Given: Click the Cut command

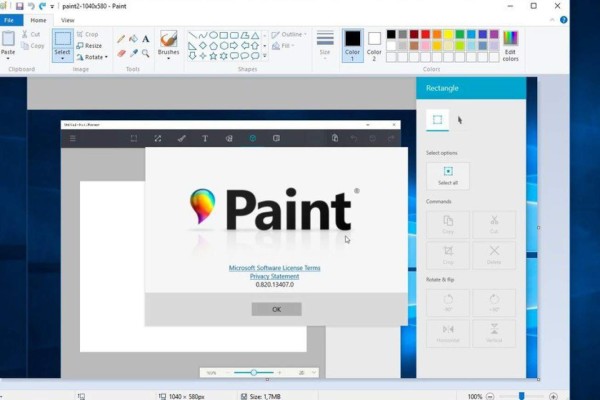Looking at the screenshot, I should coord(31,34).
